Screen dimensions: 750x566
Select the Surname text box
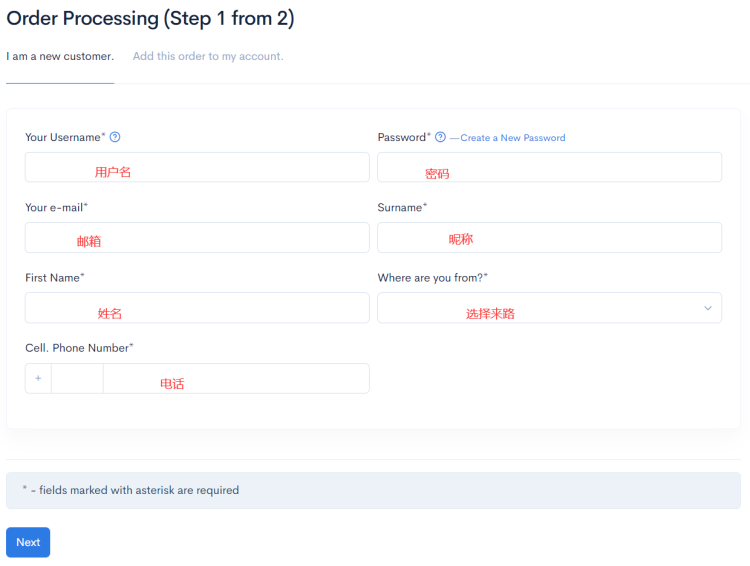pos(549,238)
